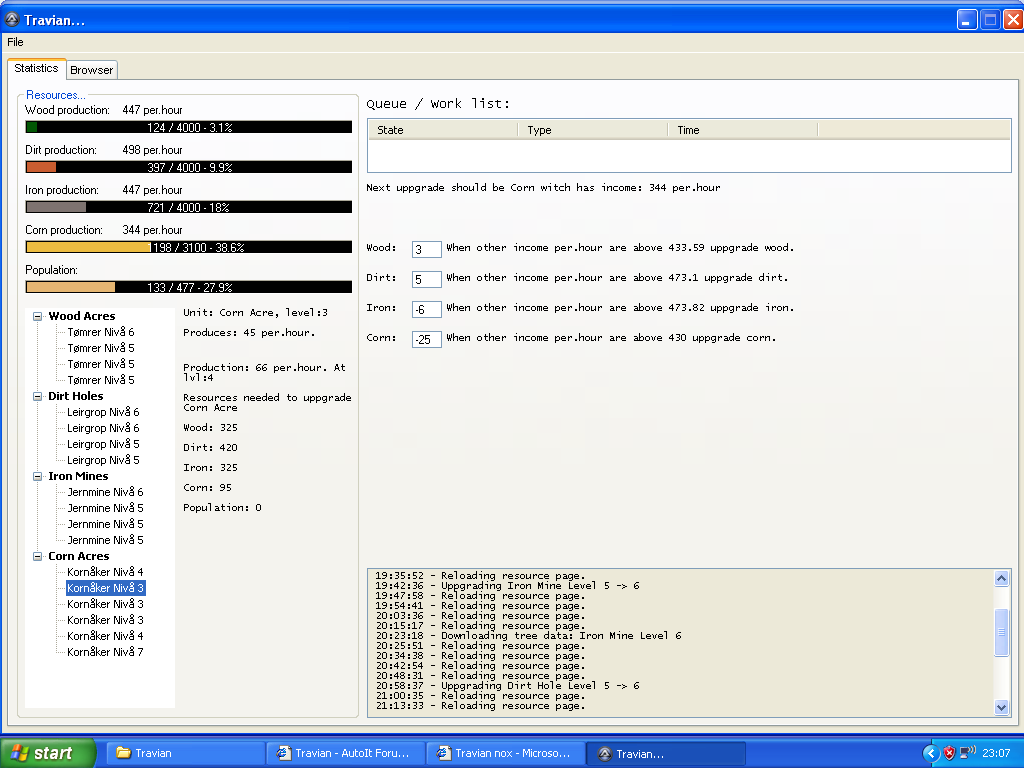The image size is (1024, 768).
Task: Open the Travian folder from the taskbar
Action: (185, 753)
